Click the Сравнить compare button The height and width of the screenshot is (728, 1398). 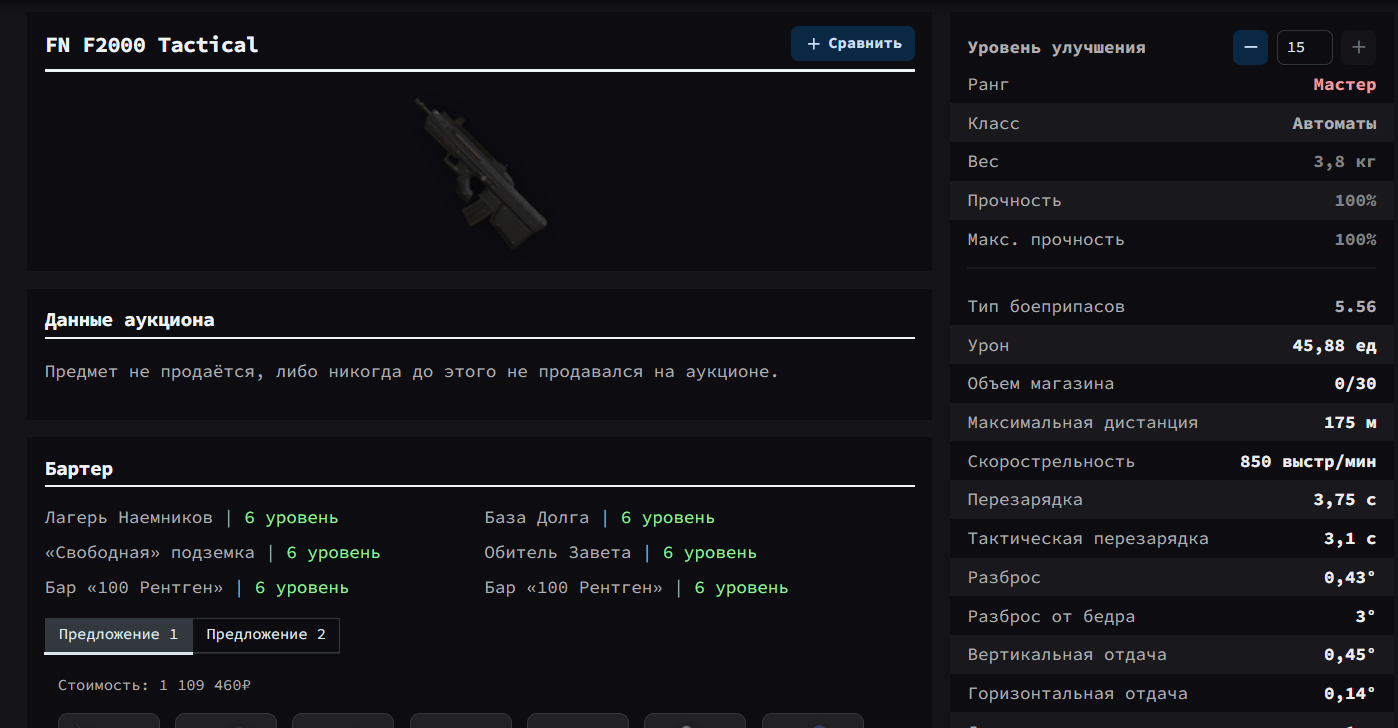(x=853, y=44)
